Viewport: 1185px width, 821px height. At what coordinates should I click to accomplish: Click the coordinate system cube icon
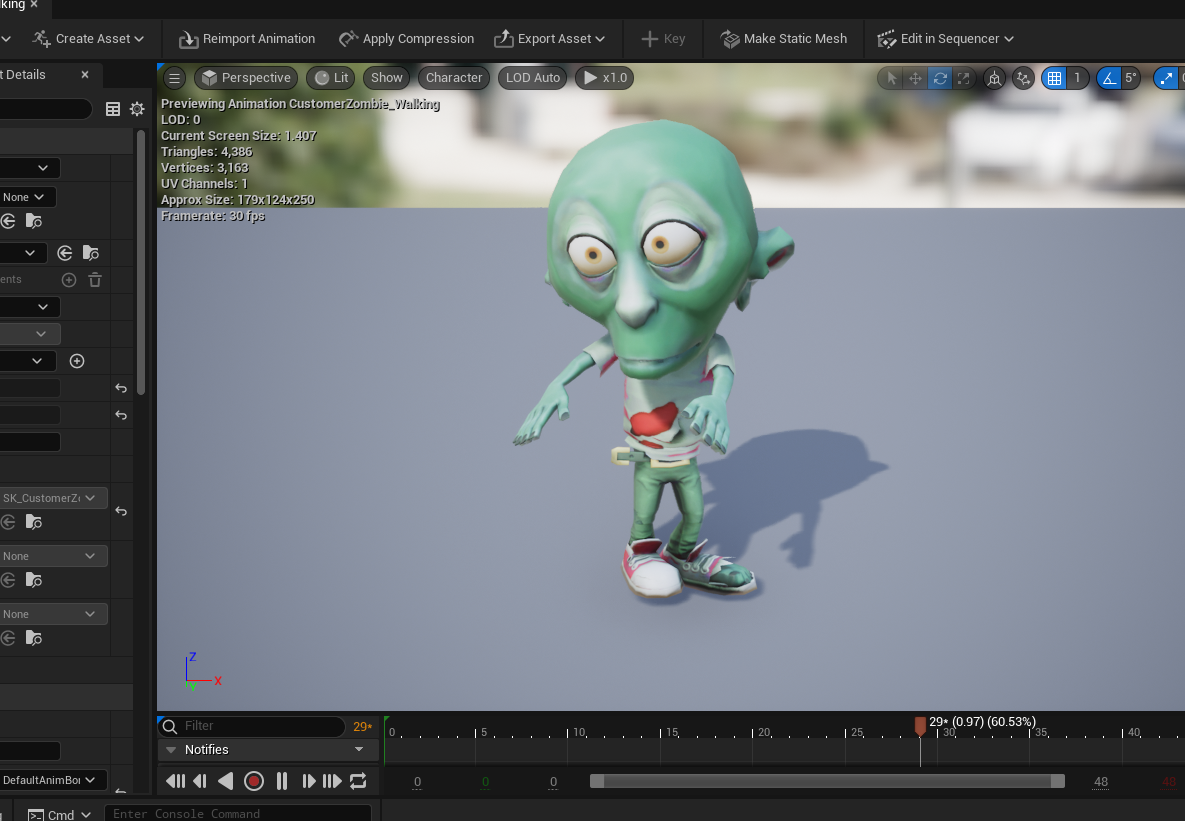click(x=994, y=78)
